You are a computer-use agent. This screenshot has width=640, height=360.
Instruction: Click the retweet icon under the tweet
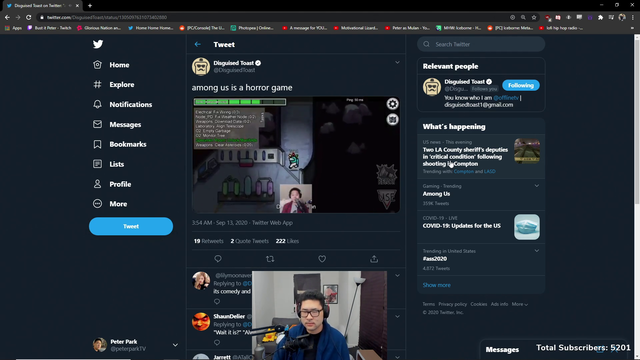coord(270,259)
